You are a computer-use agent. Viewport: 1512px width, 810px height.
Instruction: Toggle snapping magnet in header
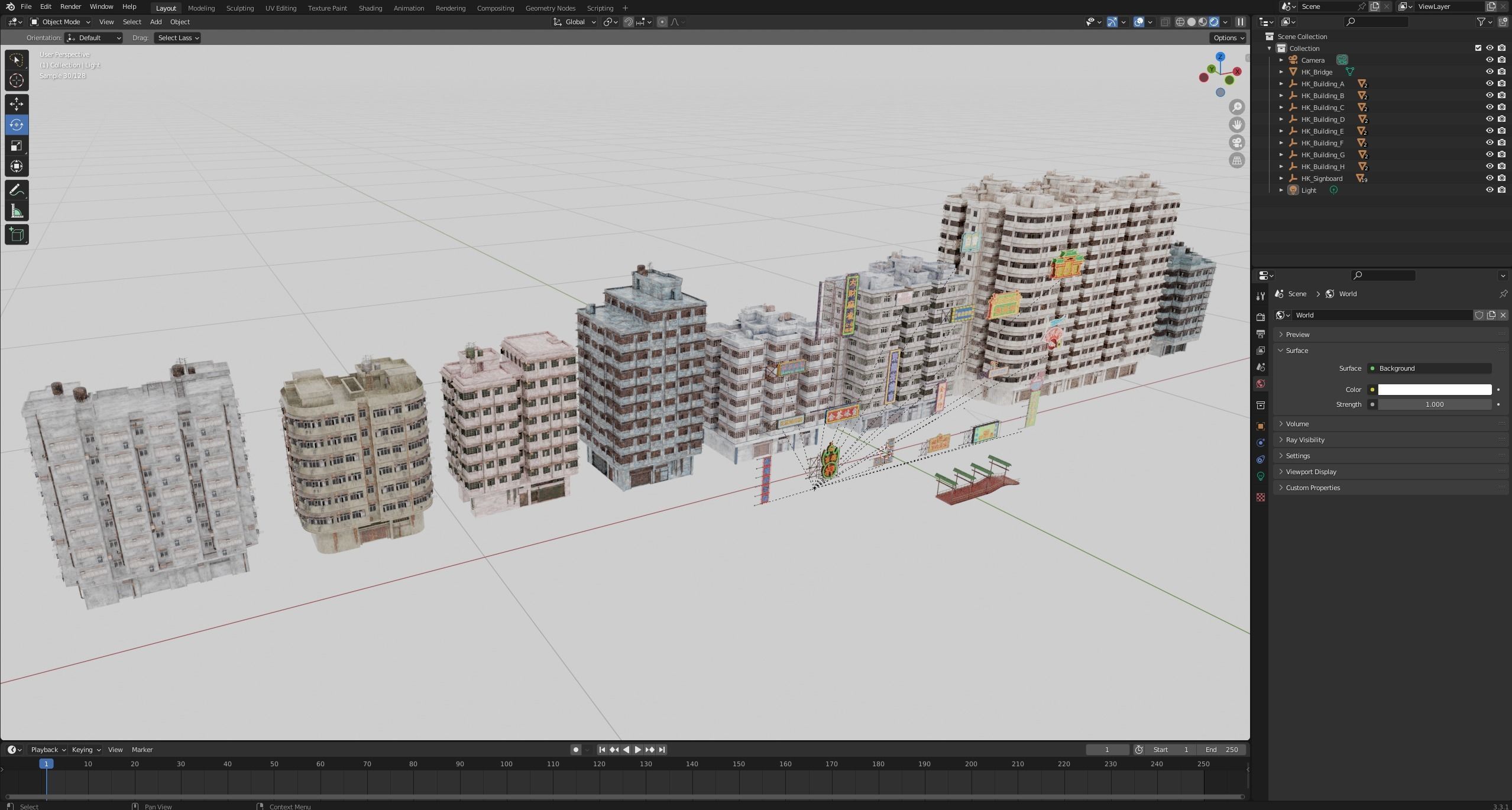pyautogui.click(x=629, y=22)
